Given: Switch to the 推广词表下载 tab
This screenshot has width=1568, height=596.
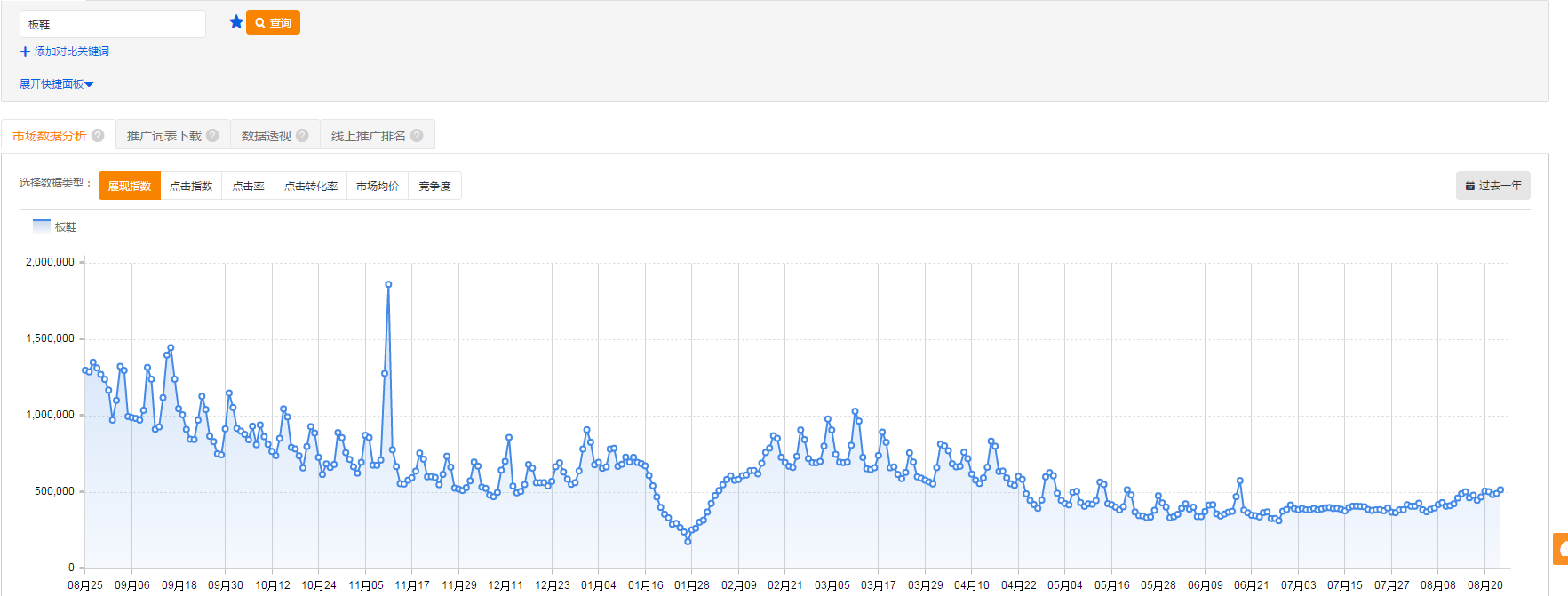Looking at the screenshot, I should pos(164,136).
